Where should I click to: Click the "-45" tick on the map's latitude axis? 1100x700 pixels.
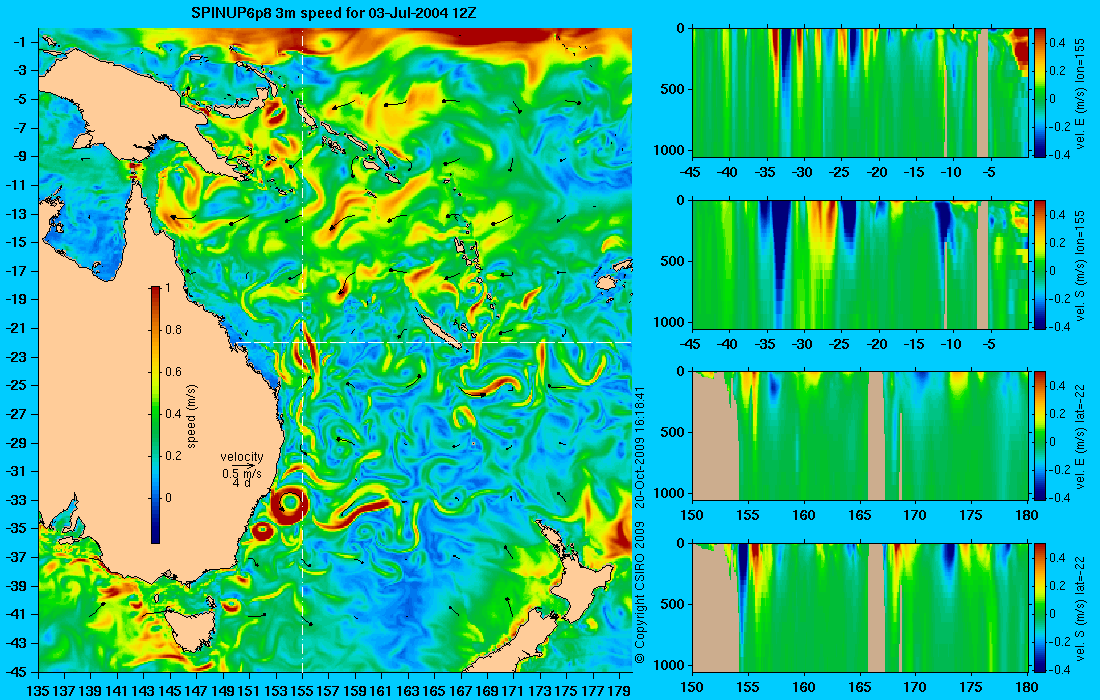pos(18,672)
